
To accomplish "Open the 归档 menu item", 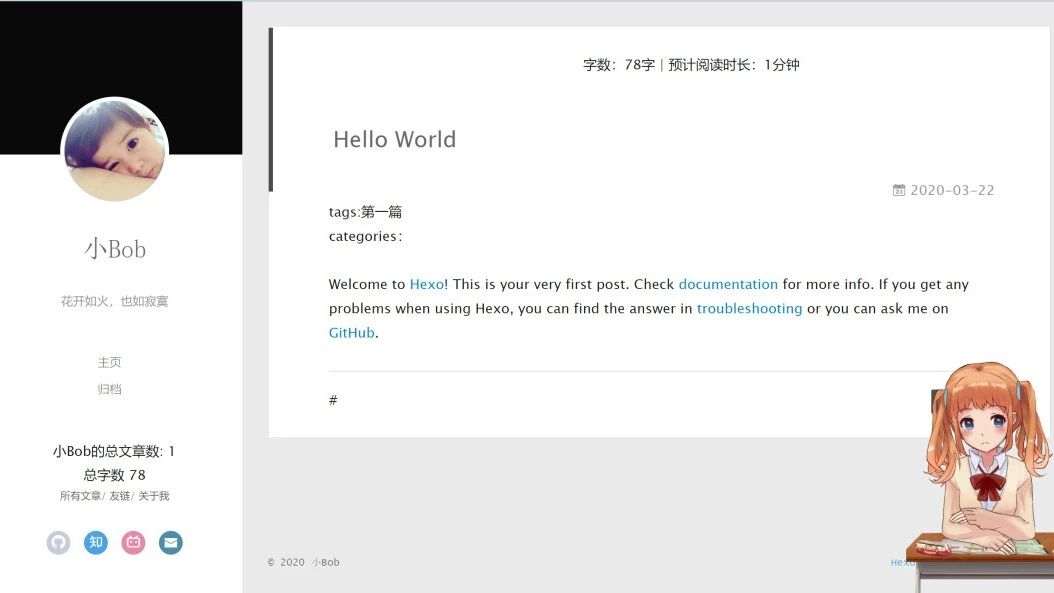I will coord(110,389).
